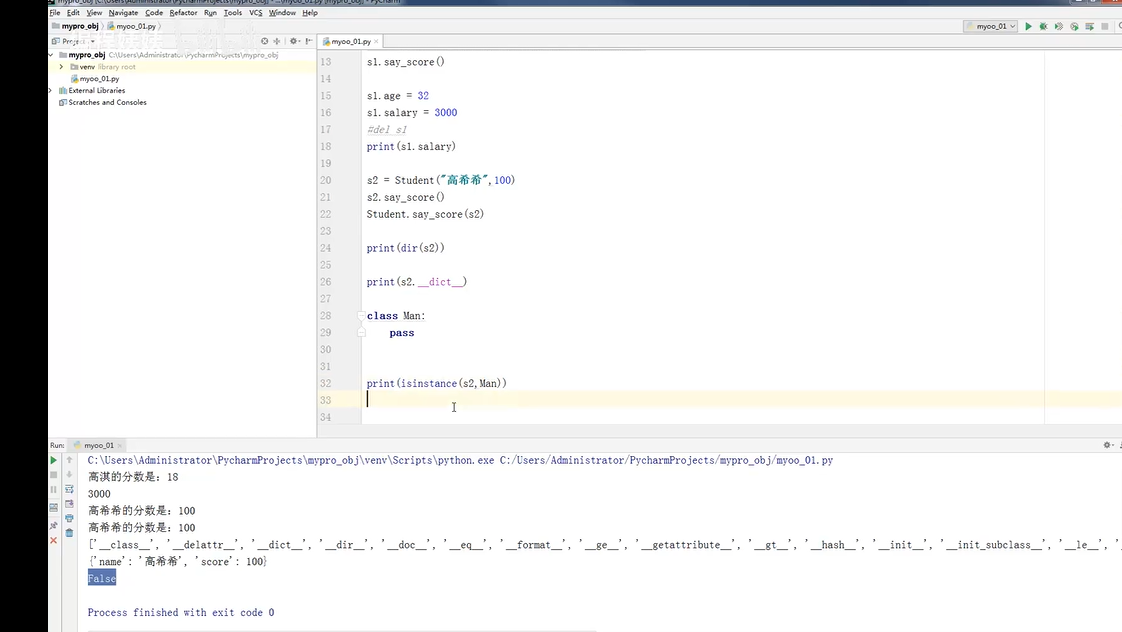Open the Help menu
This screenshot has width=1122, height=632.
310,13
